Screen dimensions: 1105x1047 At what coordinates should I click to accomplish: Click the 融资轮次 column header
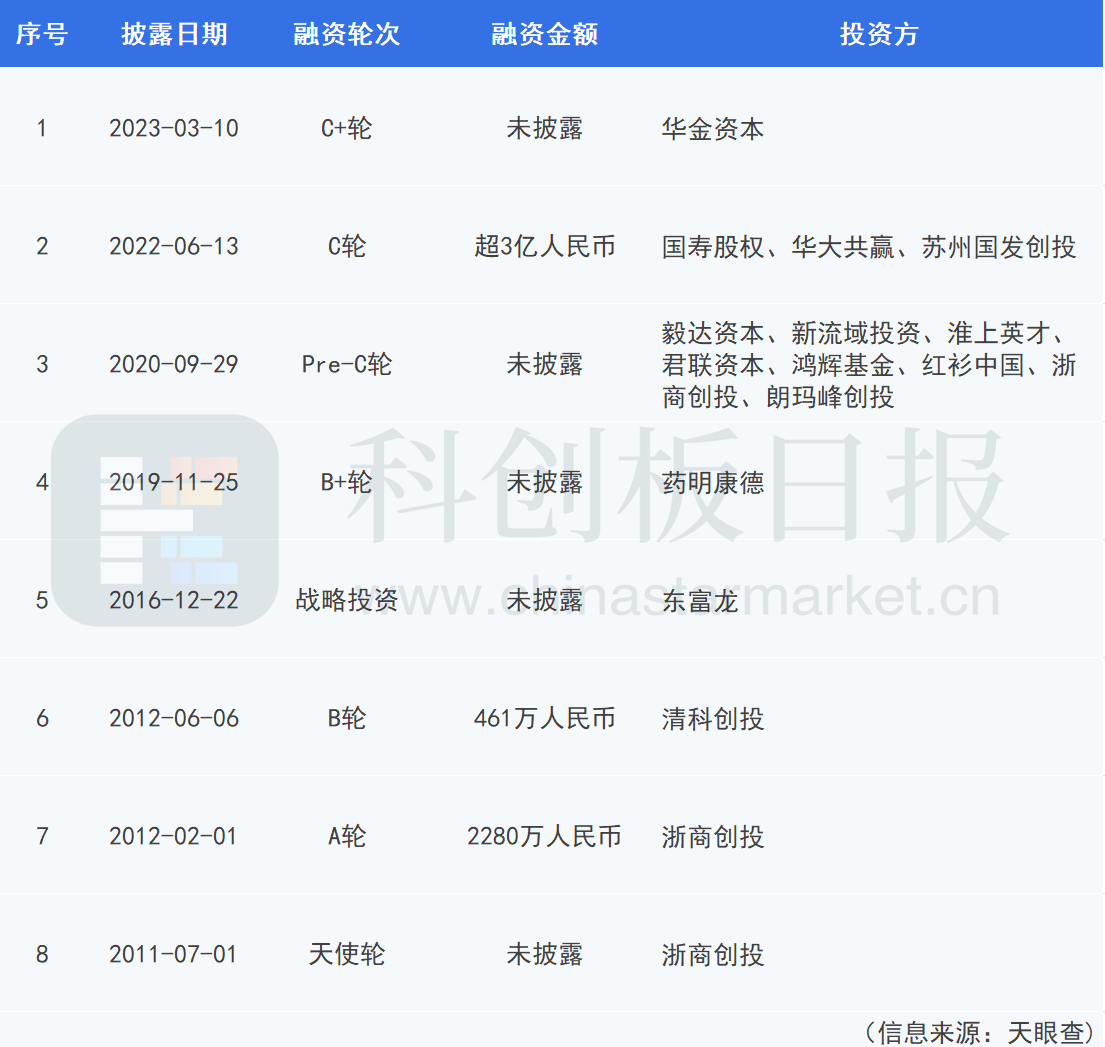point(347,34)
